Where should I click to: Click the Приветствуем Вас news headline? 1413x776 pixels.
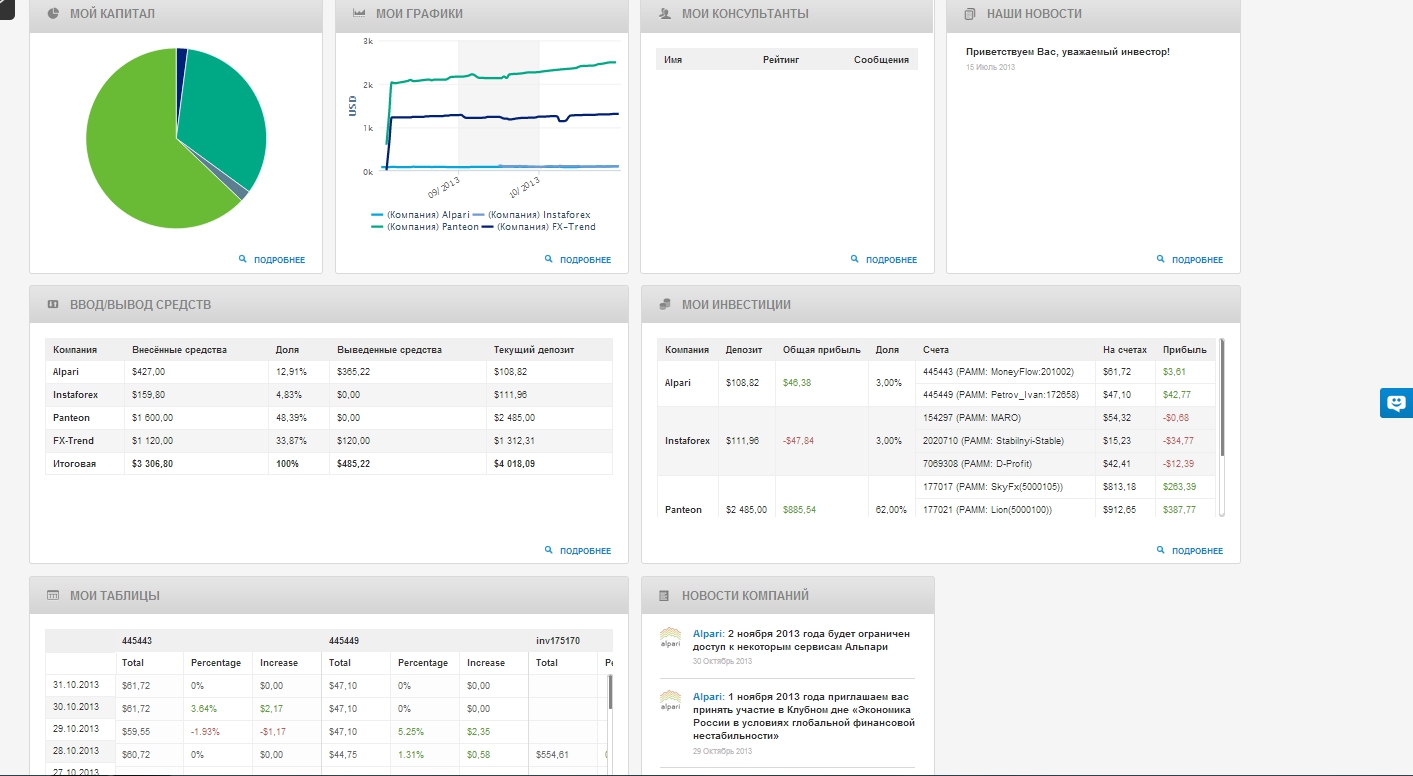(x=1067, y=52)
